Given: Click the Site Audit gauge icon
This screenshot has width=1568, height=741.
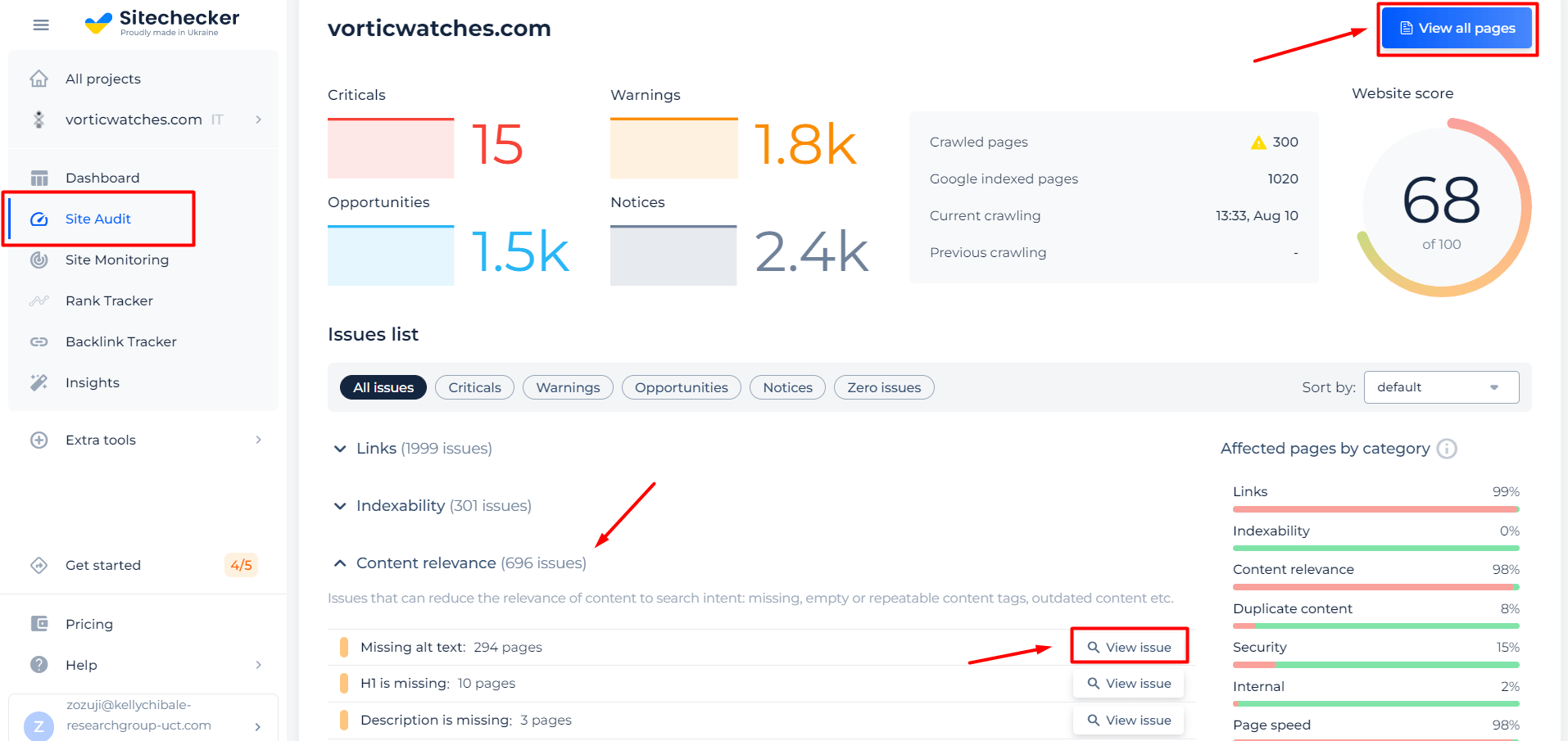Looking at the screenshot, I should click(x=39, y=219).
